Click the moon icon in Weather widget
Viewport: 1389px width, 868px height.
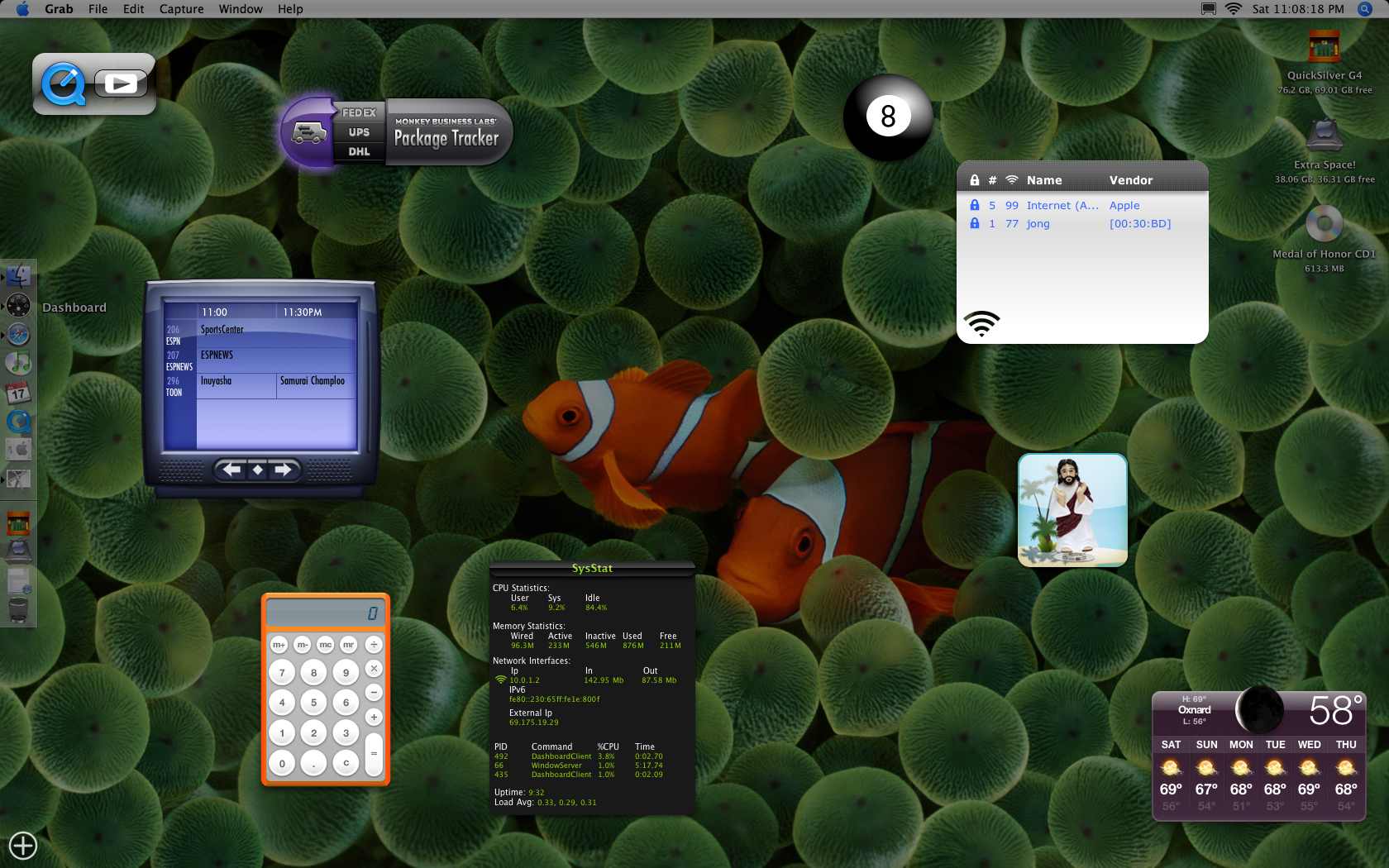pyautogui.click(x=1259, y=710)
